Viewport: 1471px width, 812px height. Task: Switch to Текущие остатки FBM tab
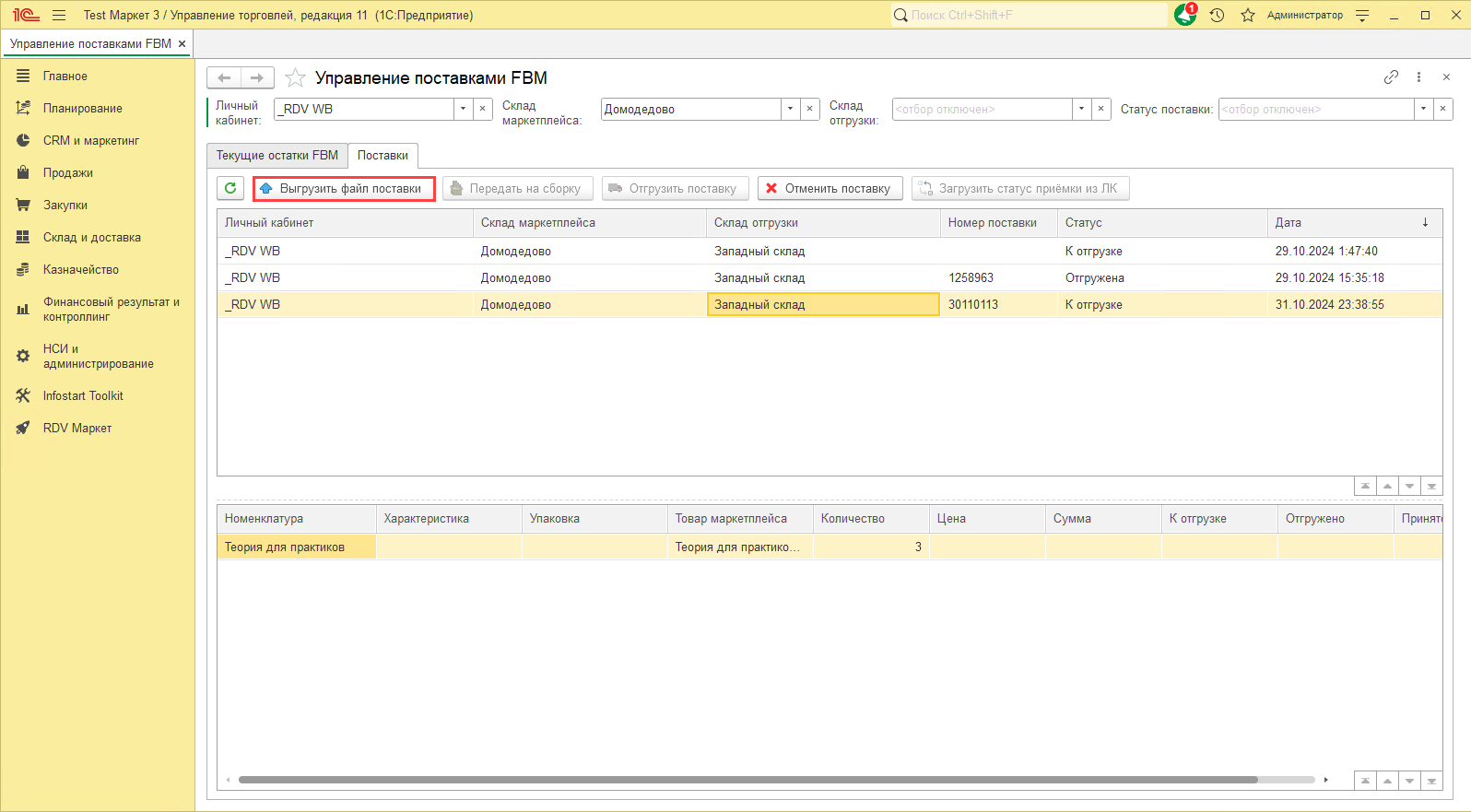tap(277, 156)
